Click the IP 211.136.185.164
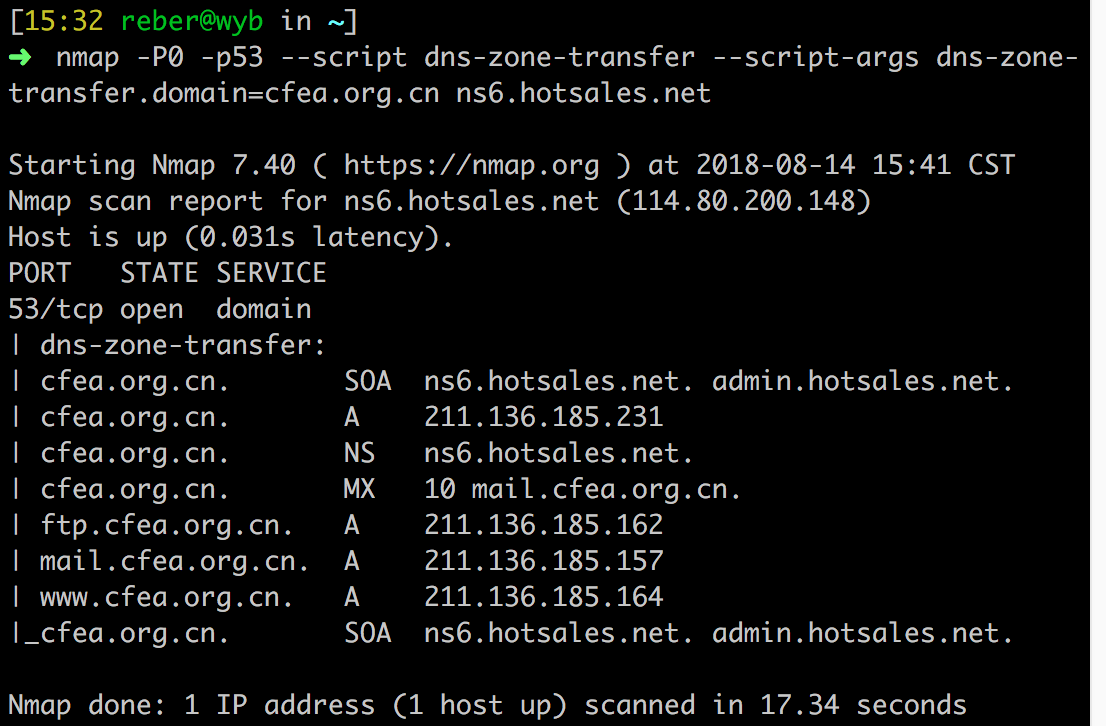 (543, 597)
